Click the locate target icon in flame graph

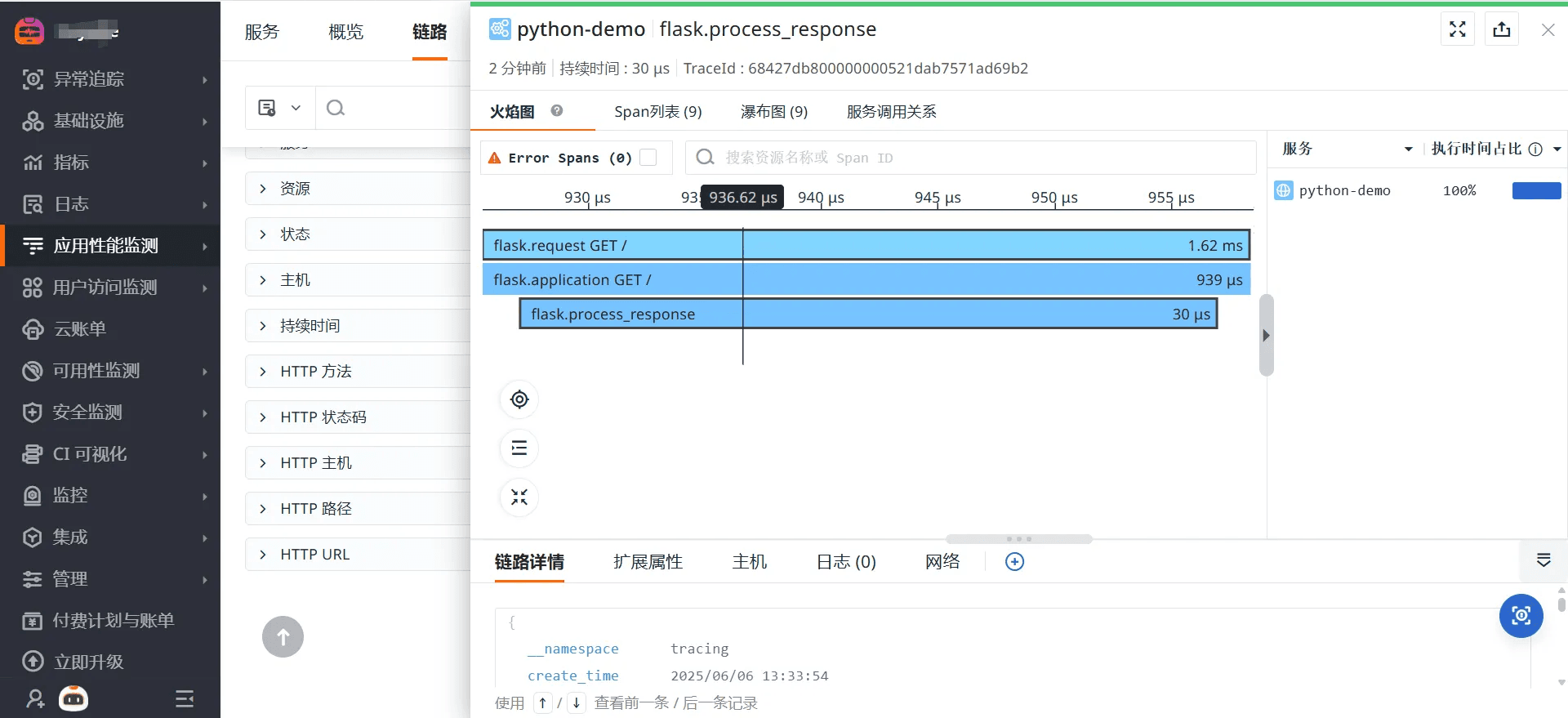coord(519,399)
